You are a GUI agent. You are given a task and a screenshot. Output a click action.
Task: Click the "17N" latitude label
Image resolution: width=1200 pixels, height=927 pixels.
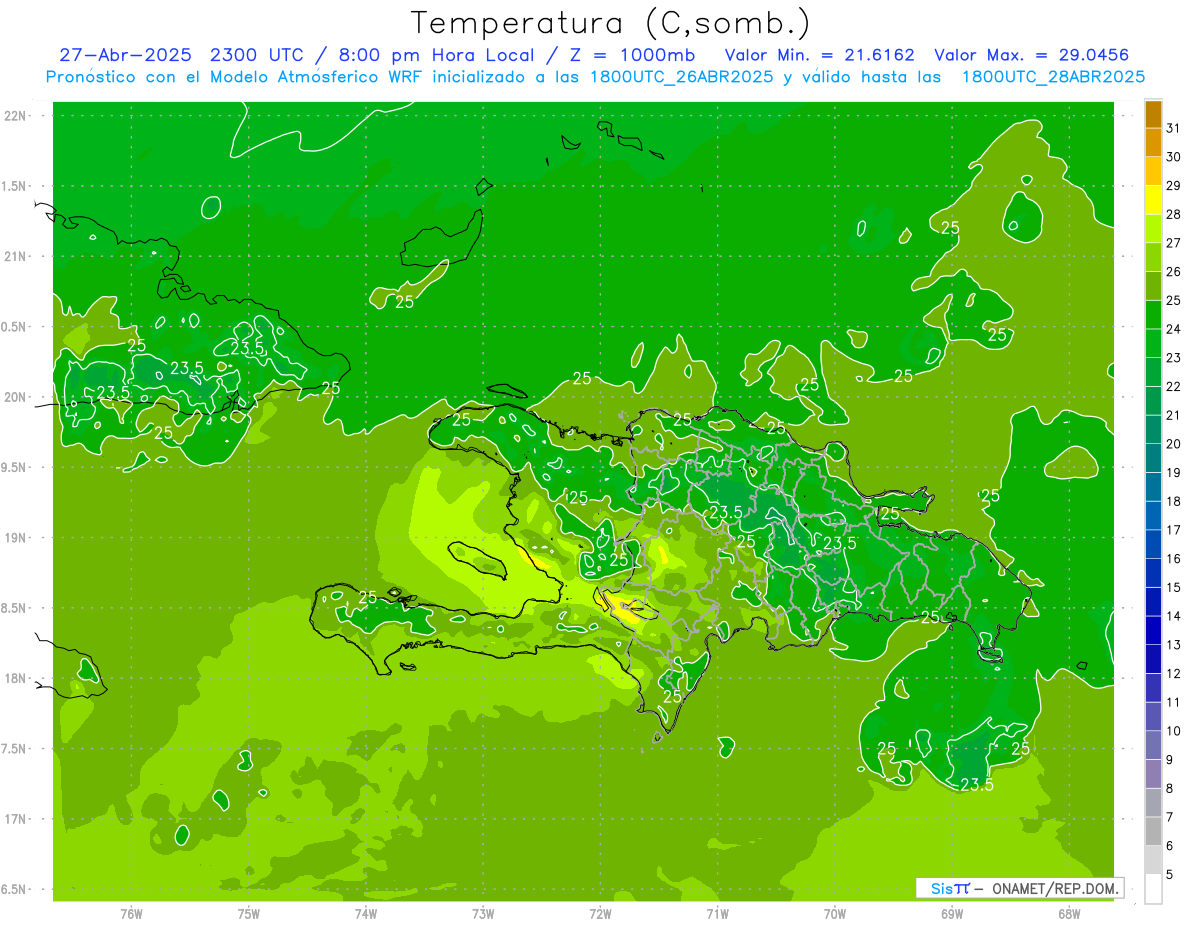pyautogui.click(x=16, y=819)
